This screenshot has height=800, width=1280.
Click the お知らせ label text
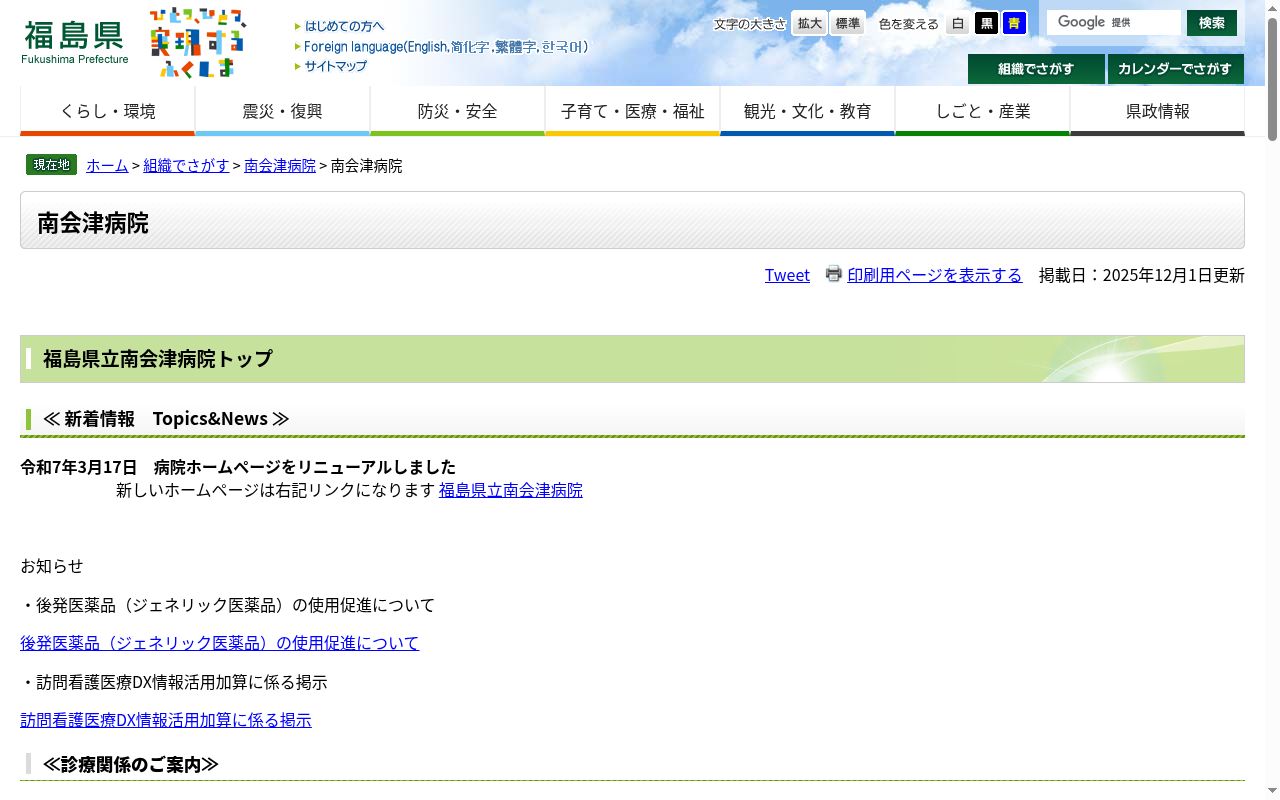[52, 566]
